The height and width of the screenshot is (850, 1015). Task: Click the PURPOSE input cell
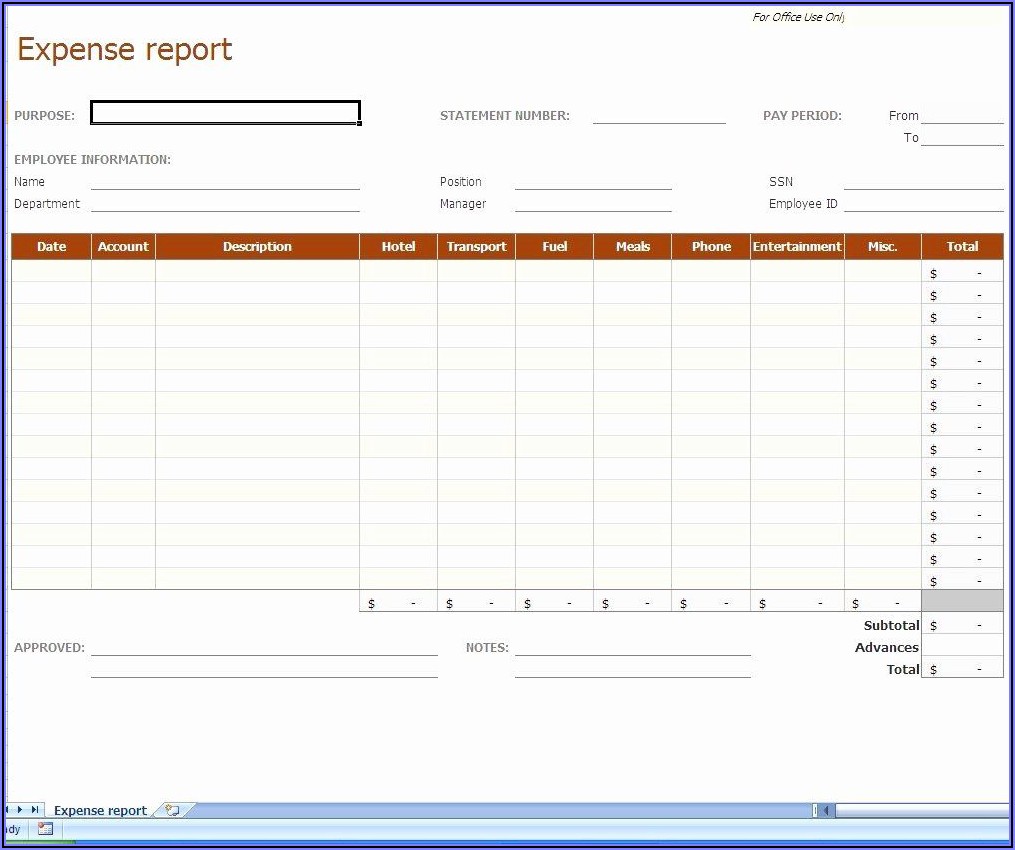pos(225,114)
